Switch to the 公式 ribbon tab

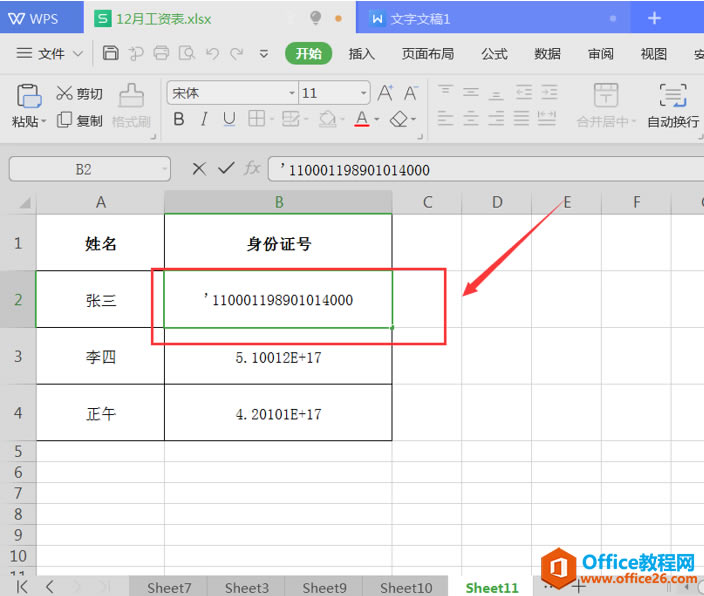(x=494, y=54)
